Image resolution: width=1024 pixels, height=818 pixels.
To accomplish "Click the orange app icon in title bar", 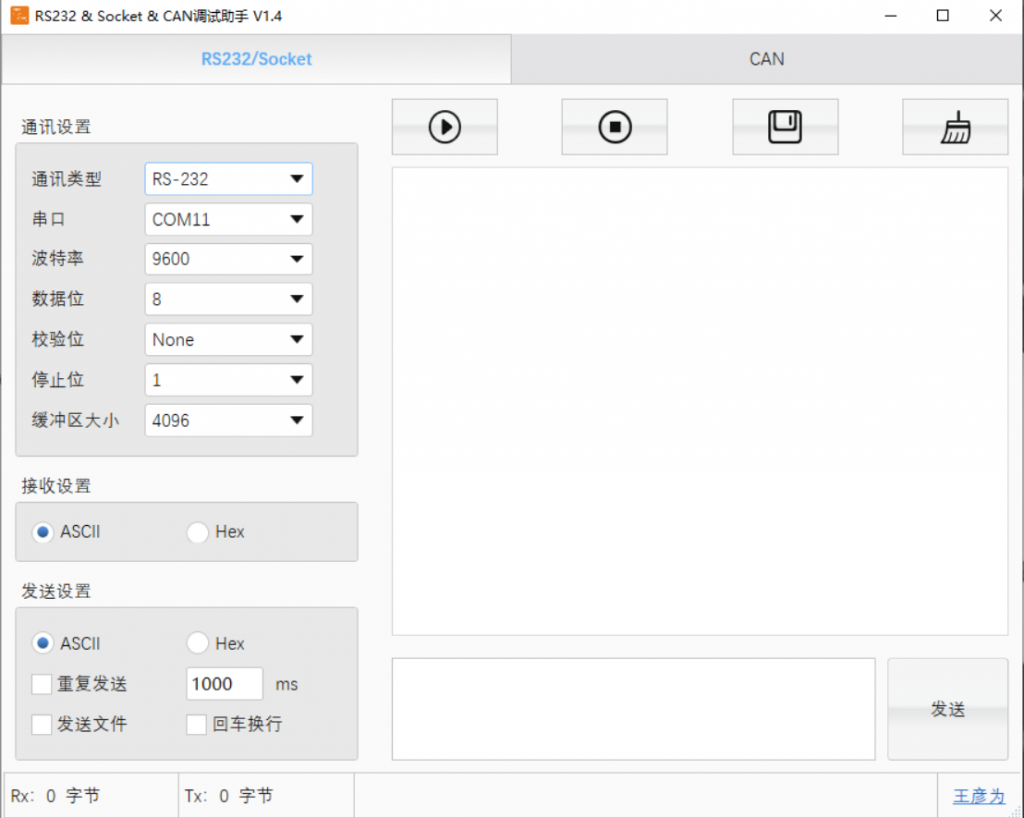I will pyautogui.click(x=20, y=16).
